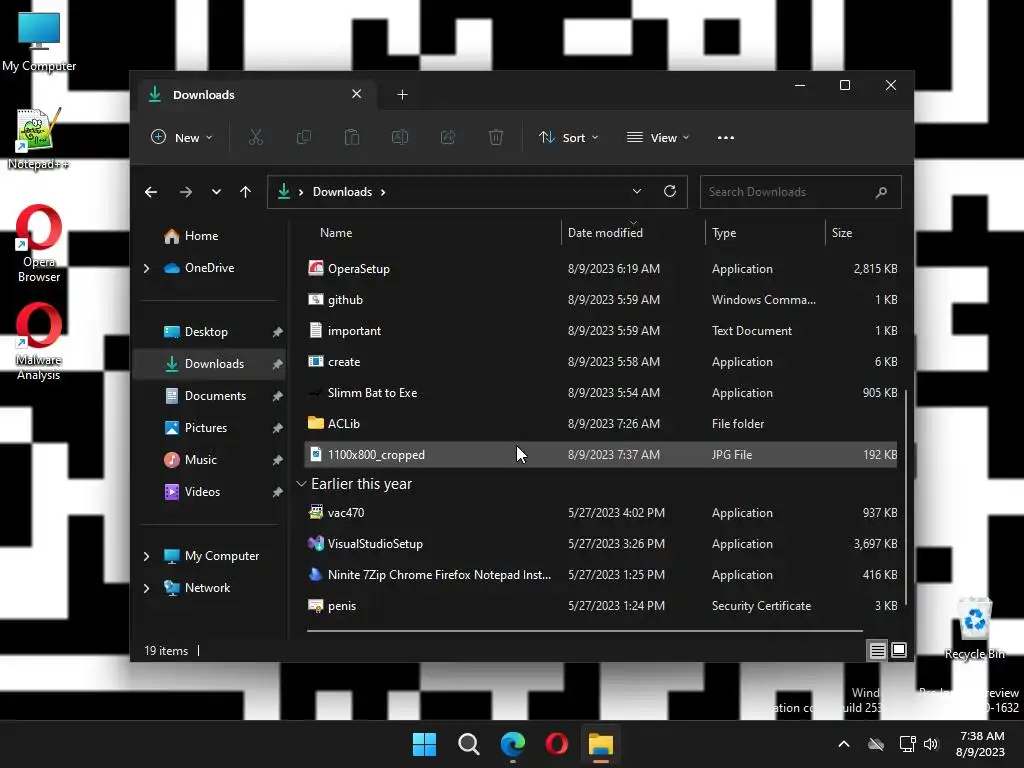The width and height of the screenshot is (1024, 768).
Task: Click File Explorer icon on taskbar
Action: pos(601,744)
